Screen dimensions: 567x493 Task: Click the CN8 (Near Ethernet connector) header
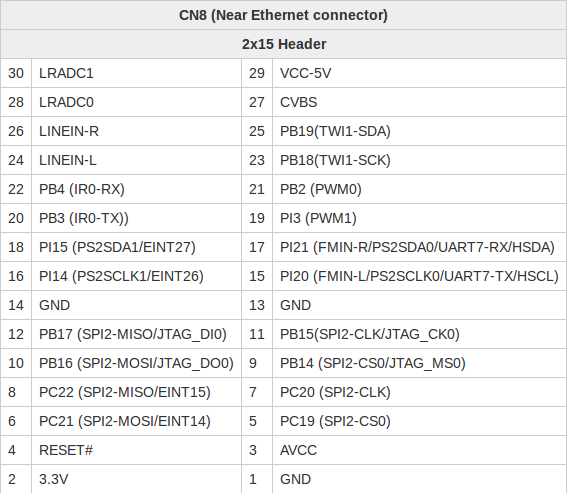[284, 15]
